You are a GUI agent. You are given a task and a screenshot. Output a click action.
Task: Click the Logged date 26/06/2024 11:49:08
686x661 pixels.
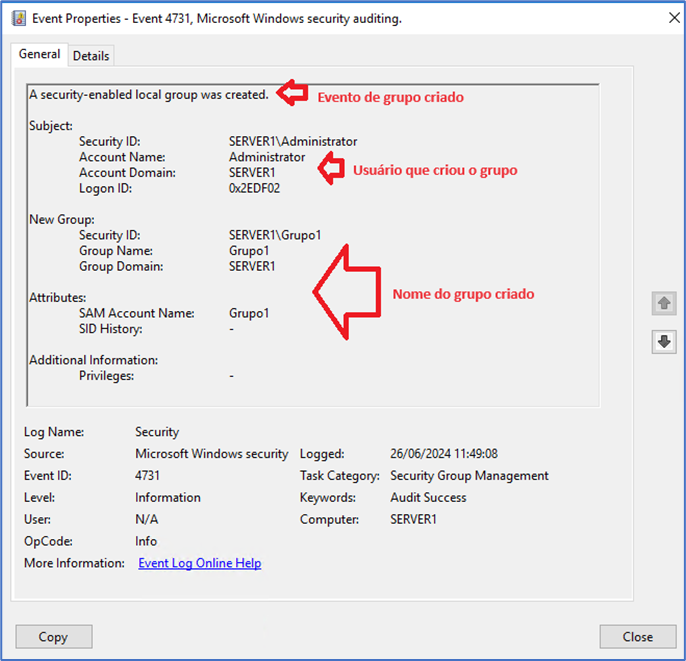(x=443, y=454)
